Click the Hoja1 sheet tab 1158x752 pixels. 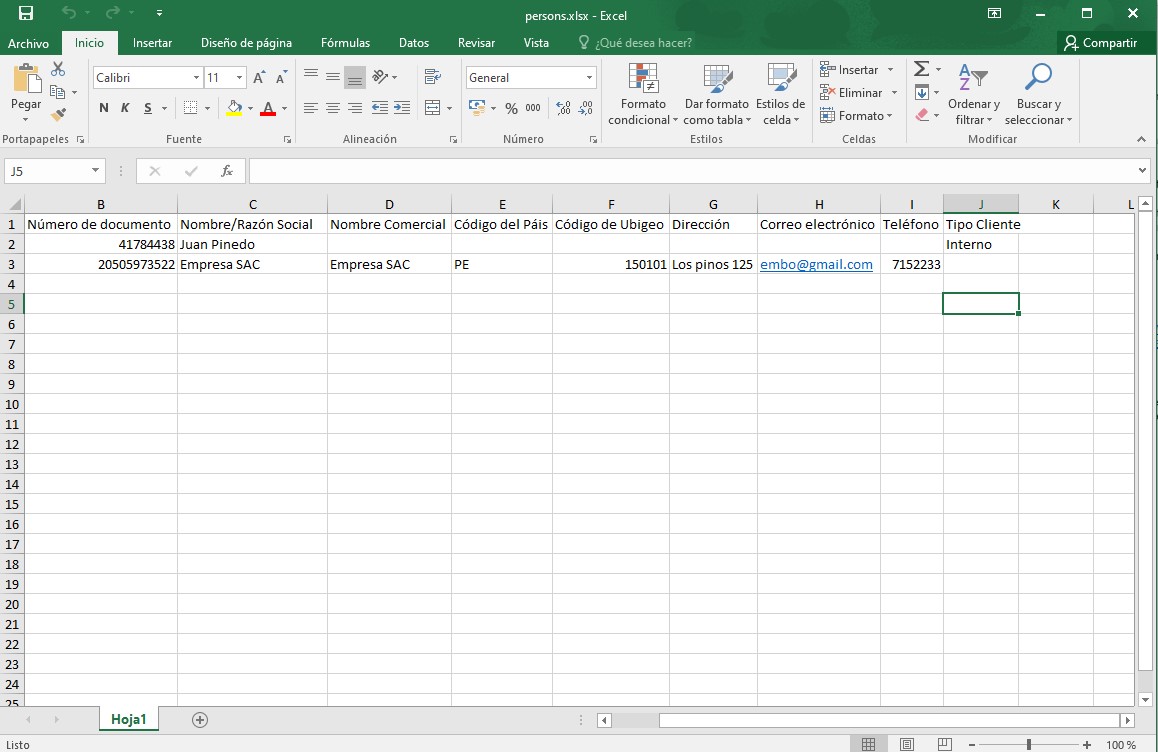click(128, 719)
